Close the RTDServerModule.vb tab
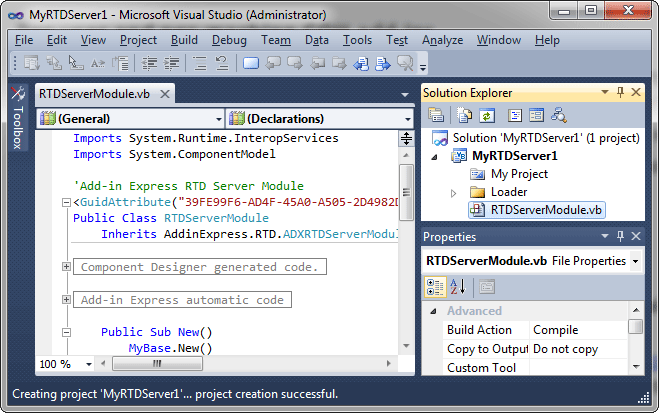This screenshot has height=413, width=659. point(165,94)
